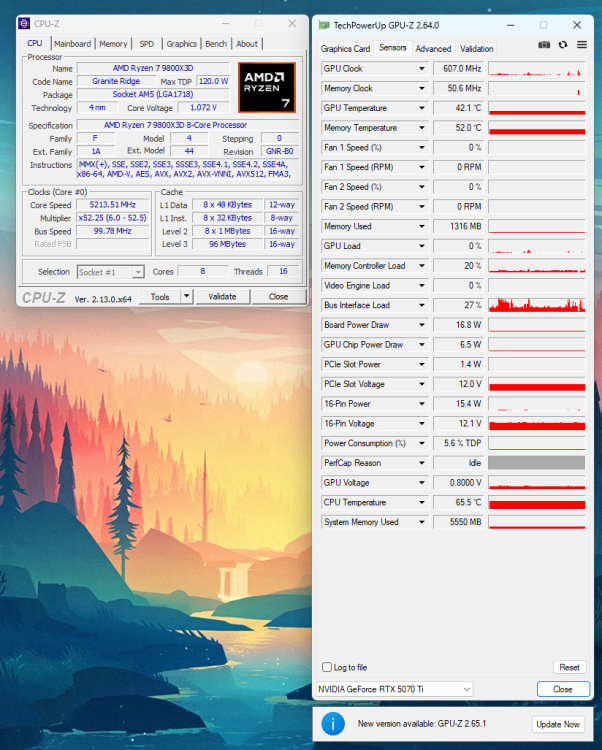Open the CPU Temperature sensor dropdown
The width and height of the screenshot is (602, 750).
422,502
